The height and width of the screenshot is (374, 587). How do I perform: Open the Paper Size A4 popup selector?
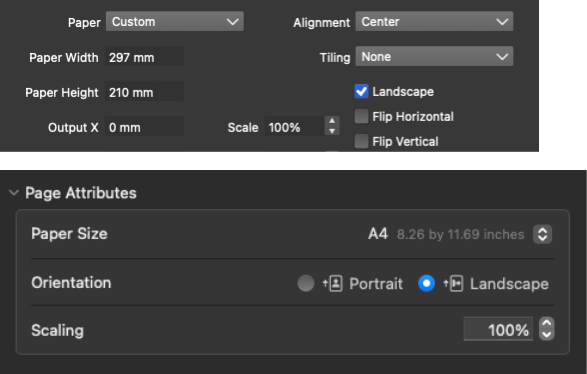tap(542, 234)
